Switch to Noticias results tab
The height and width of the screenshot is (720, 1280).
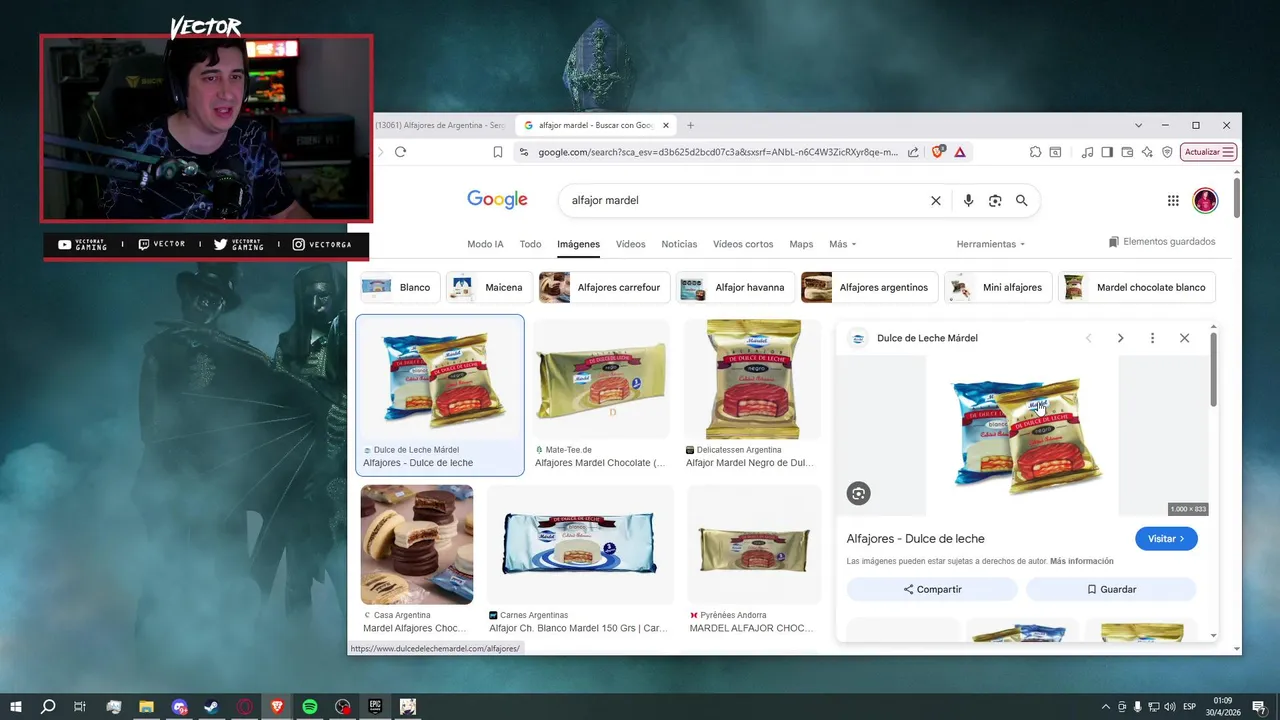coord(679,244)
